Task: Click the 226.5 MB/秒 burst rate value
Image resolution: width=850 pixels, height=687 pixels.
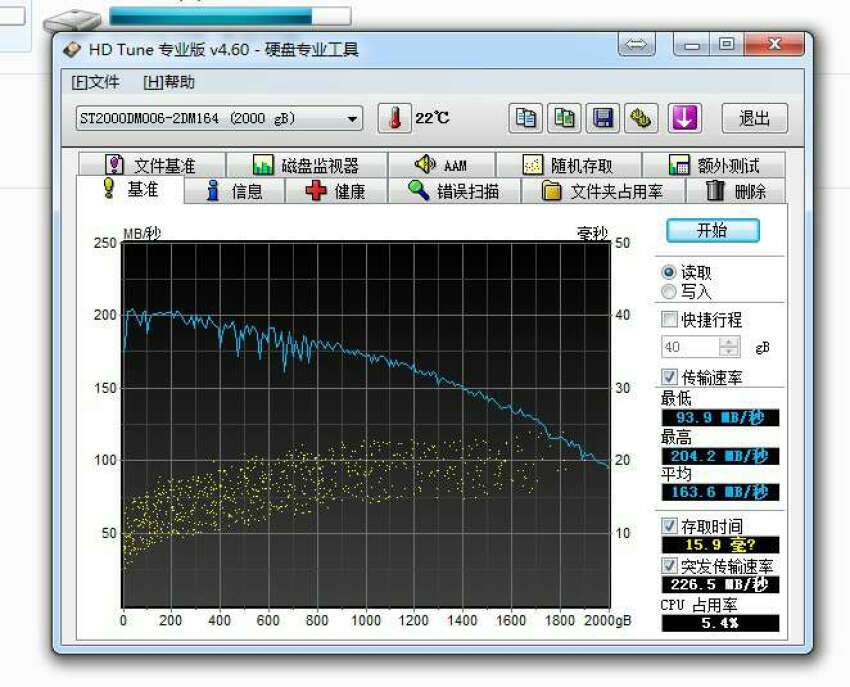Action: [720, 585]
